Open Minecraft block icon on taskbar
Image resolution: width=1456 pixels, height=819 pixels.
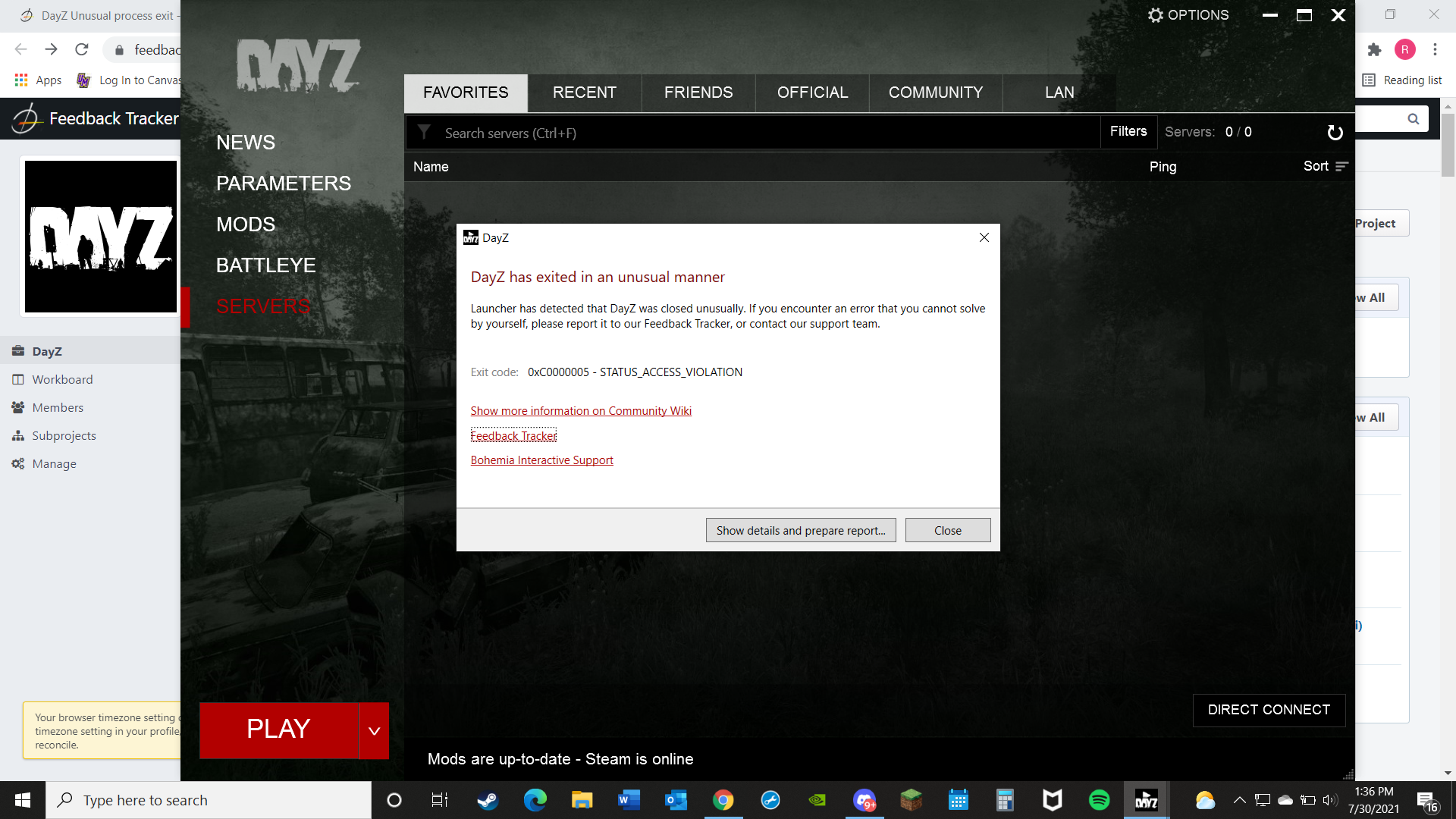pos(911,800)
